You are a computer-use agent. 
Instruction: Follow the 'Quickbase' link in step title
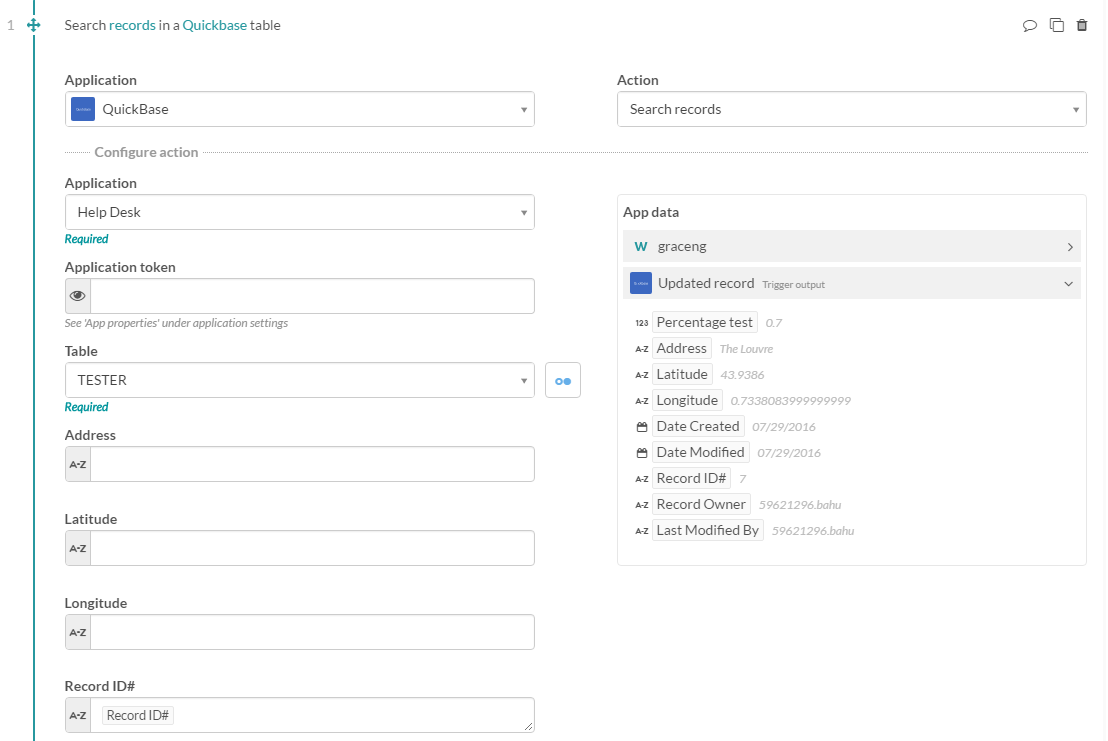click(215, 25)
